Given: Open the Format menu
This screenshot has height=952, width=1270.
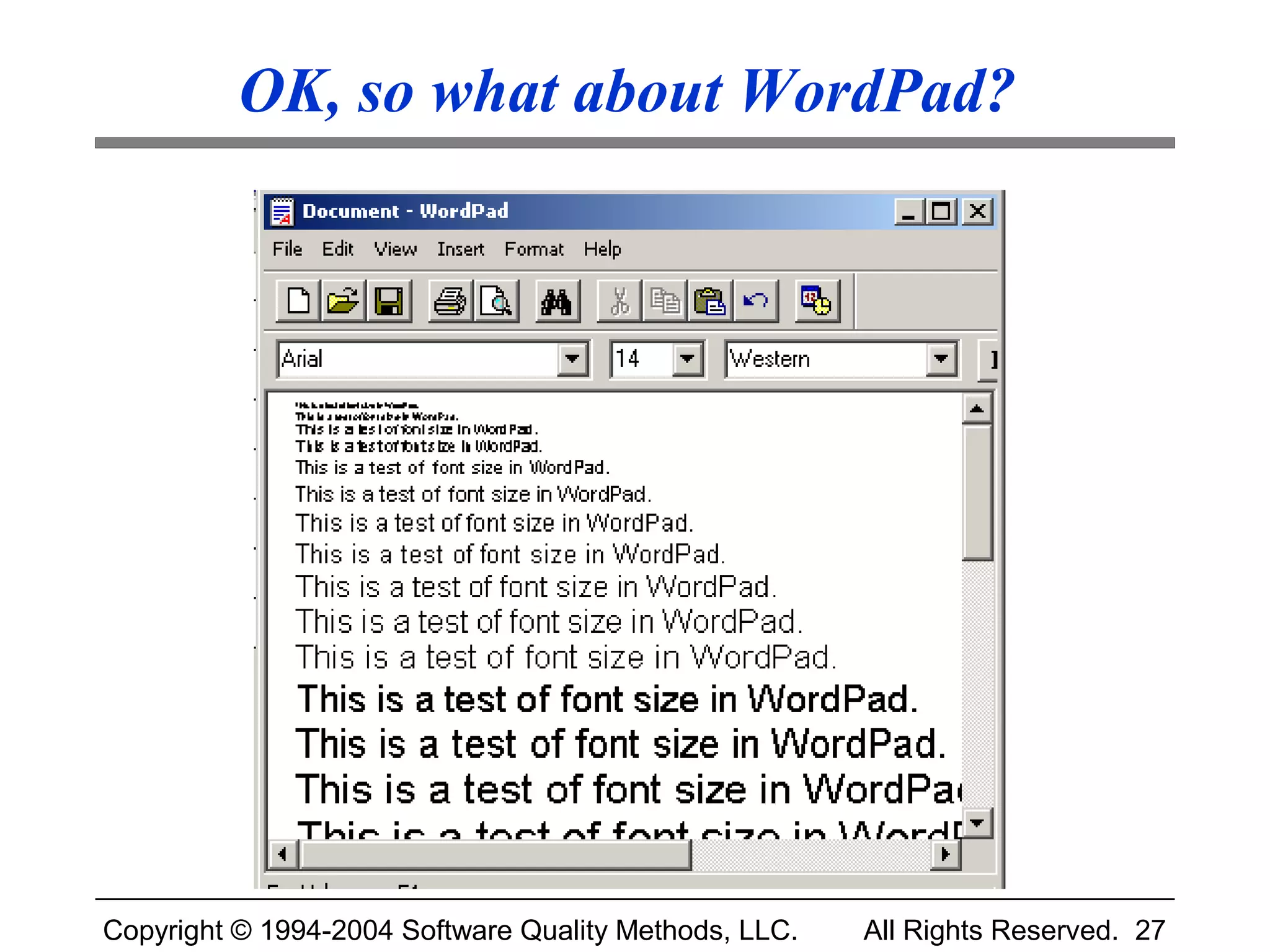Looking at the screenshot, I should tap(534, 249).
